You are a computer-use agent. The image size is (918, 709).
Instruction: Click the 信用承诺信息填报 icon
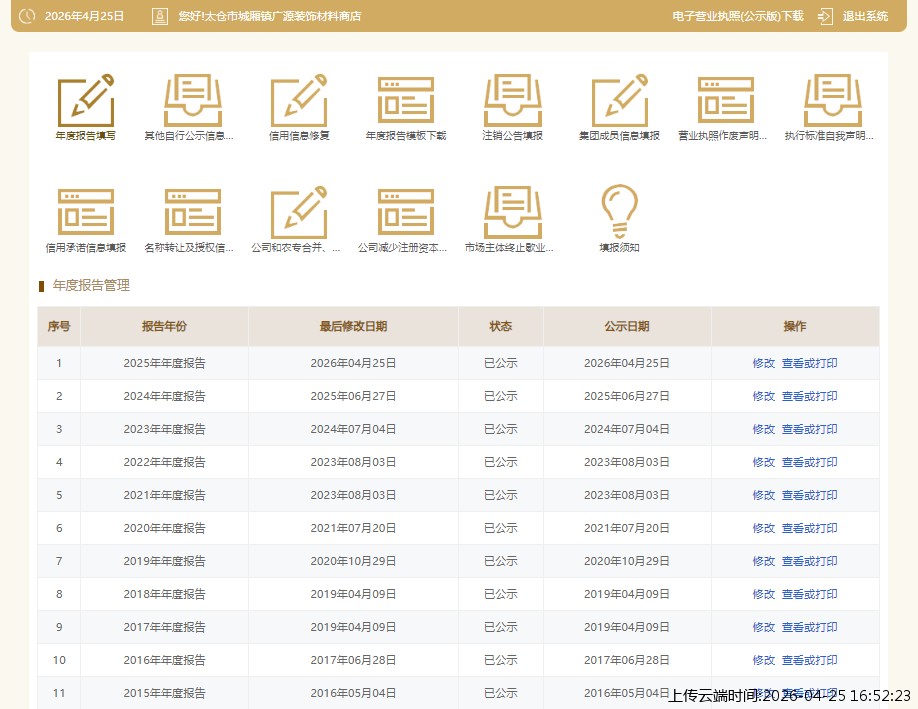[x=85, y=213]
